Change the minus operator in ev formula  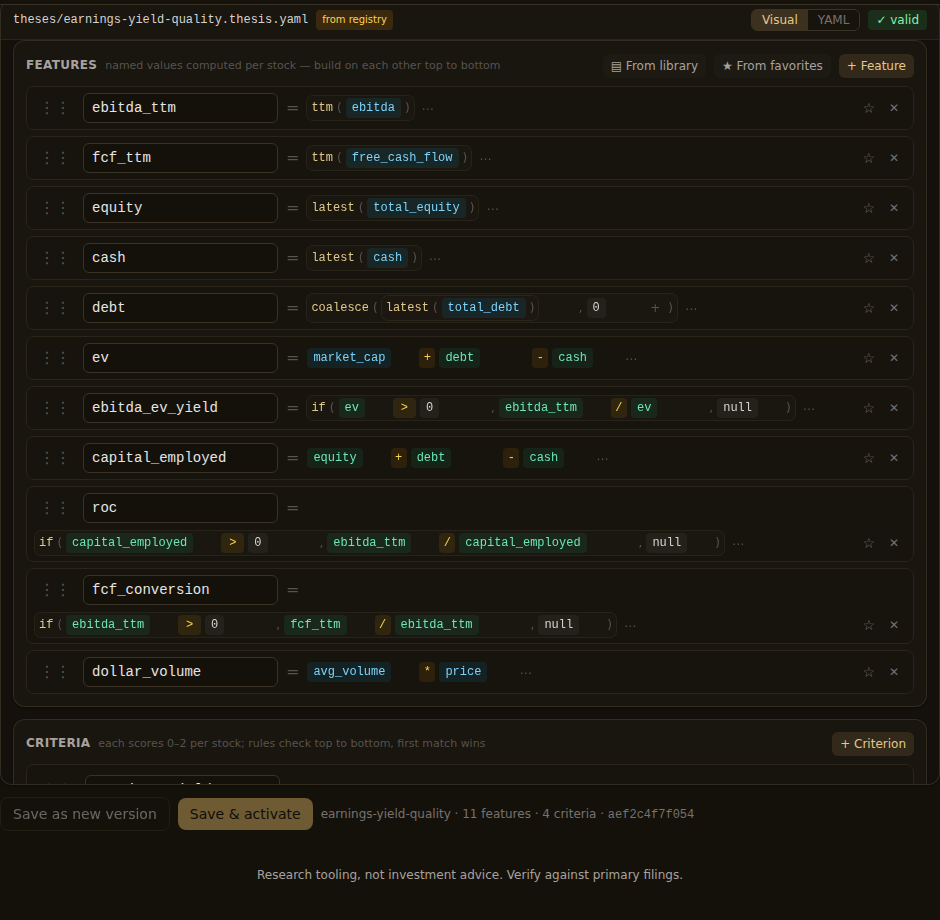coord(540,358)
